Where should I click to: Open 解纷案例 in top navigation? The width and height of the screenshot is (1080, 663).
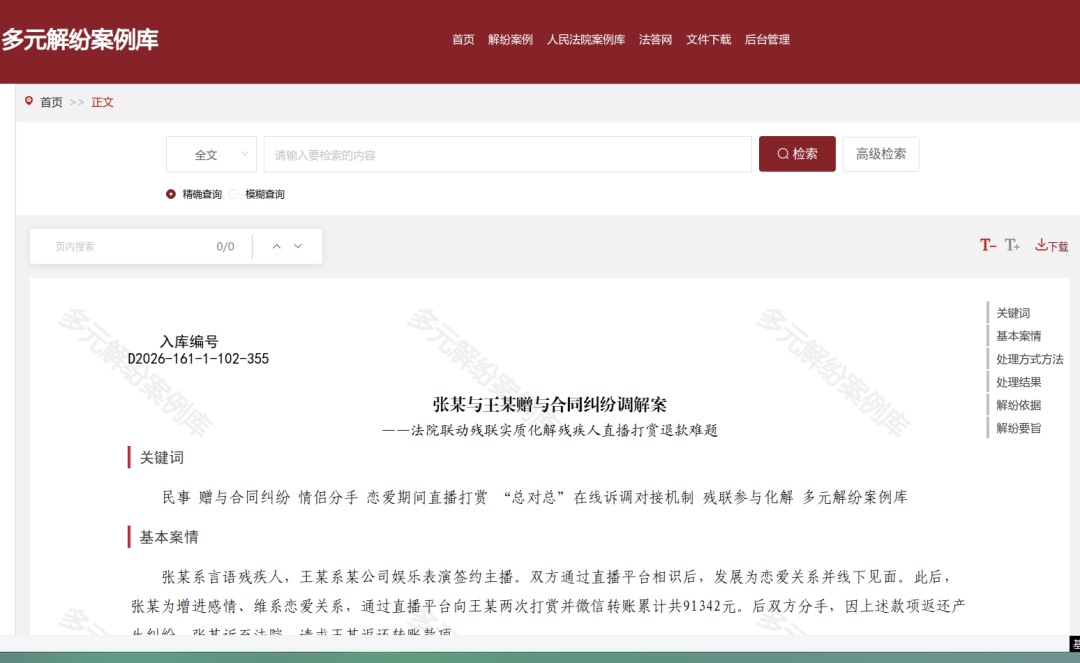(x=510, y=39)
